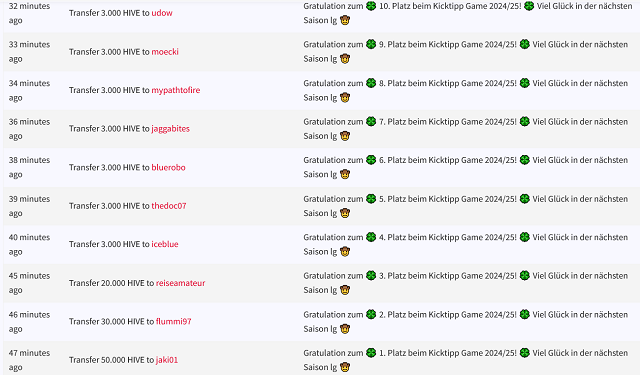Click clover emoji before '10. Platz'
640x375 pixels.
point(371,6)
